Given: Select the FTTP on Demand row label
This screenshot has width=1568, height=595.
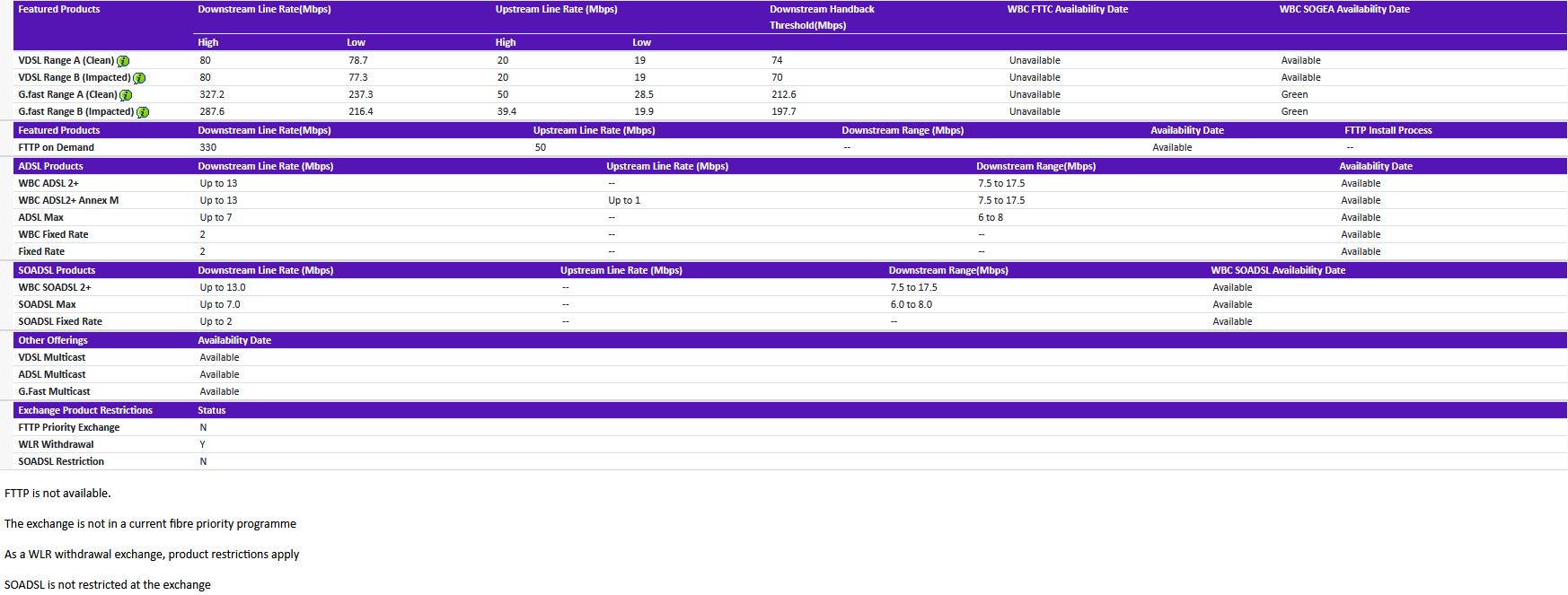Looking at the screenshot, I should 56,148.
